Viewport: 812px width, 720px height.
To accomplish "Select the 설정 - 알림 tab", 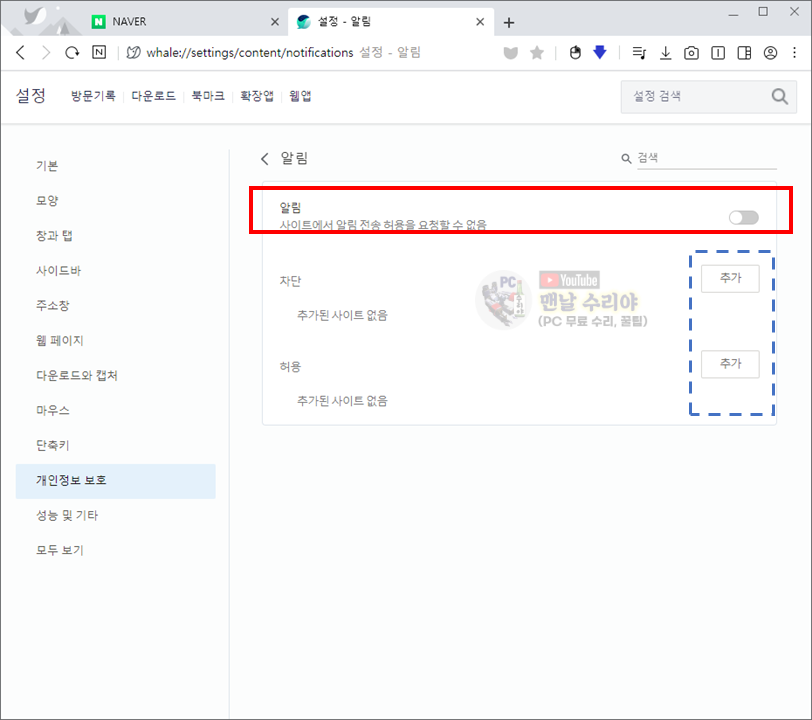I will tap(390, 22).
